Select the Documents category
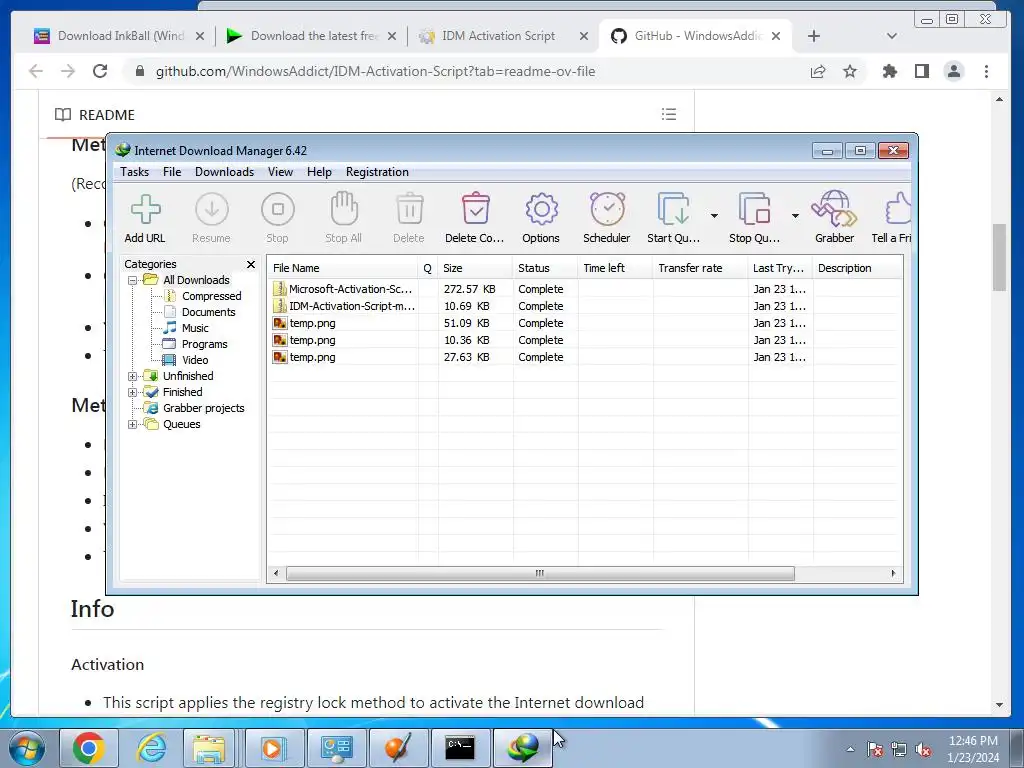The height and width of the screenshot is (768, 1024). pyautogui.click(x=208, y=312)
